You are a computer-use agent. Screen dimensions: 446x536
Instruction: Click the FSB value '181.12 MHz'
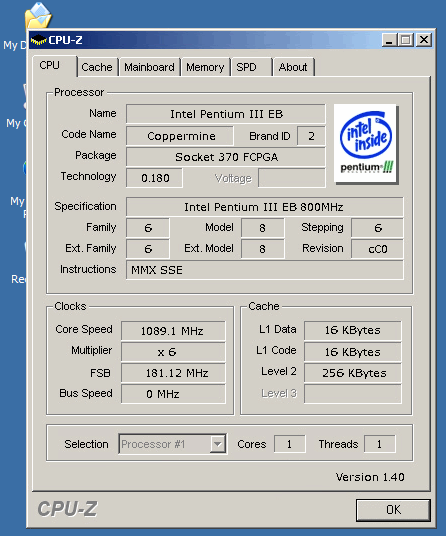[x=173, y=373]
